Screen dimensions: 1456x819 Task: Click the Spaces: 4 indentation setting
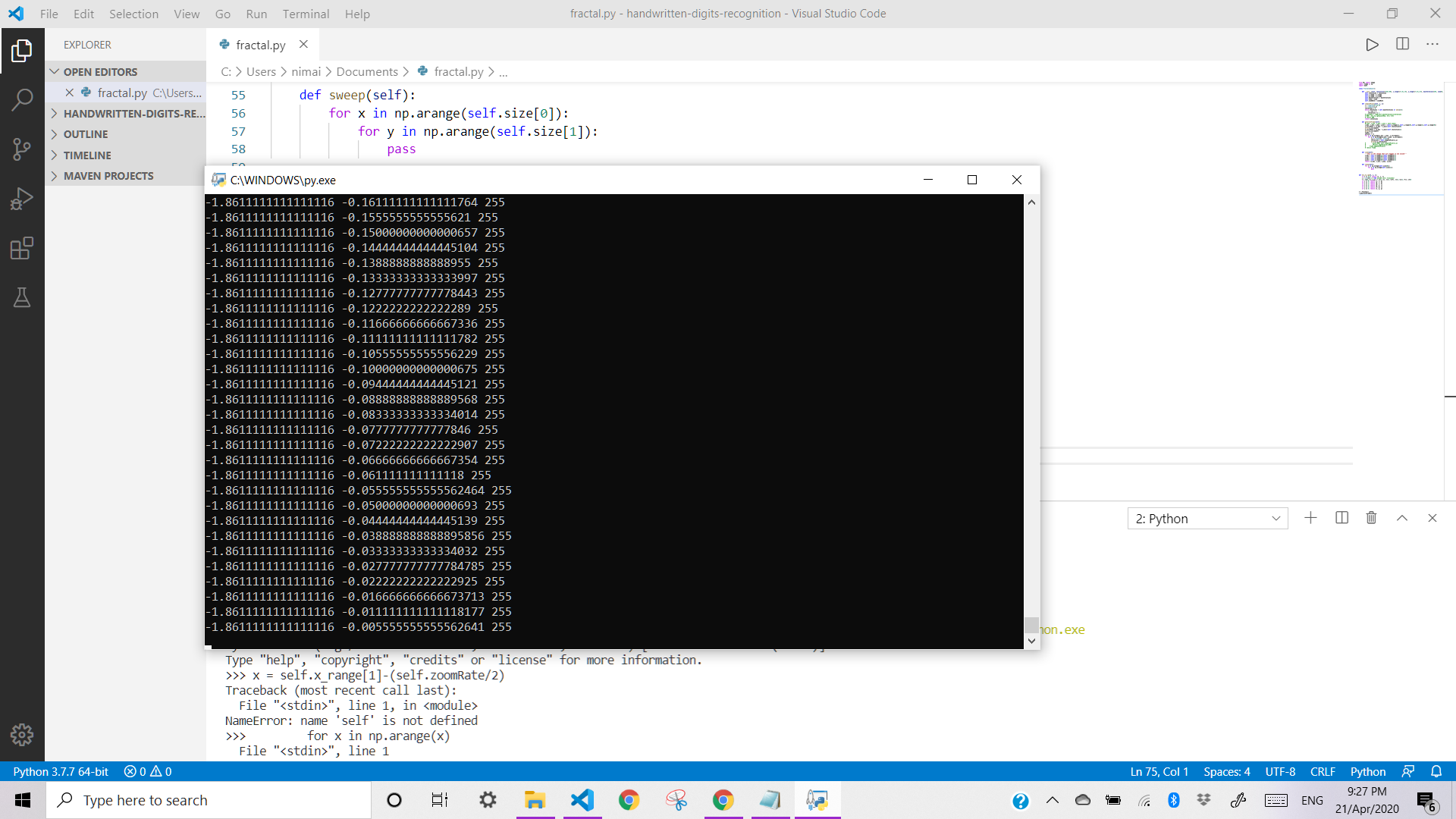tap(1226, 771)
